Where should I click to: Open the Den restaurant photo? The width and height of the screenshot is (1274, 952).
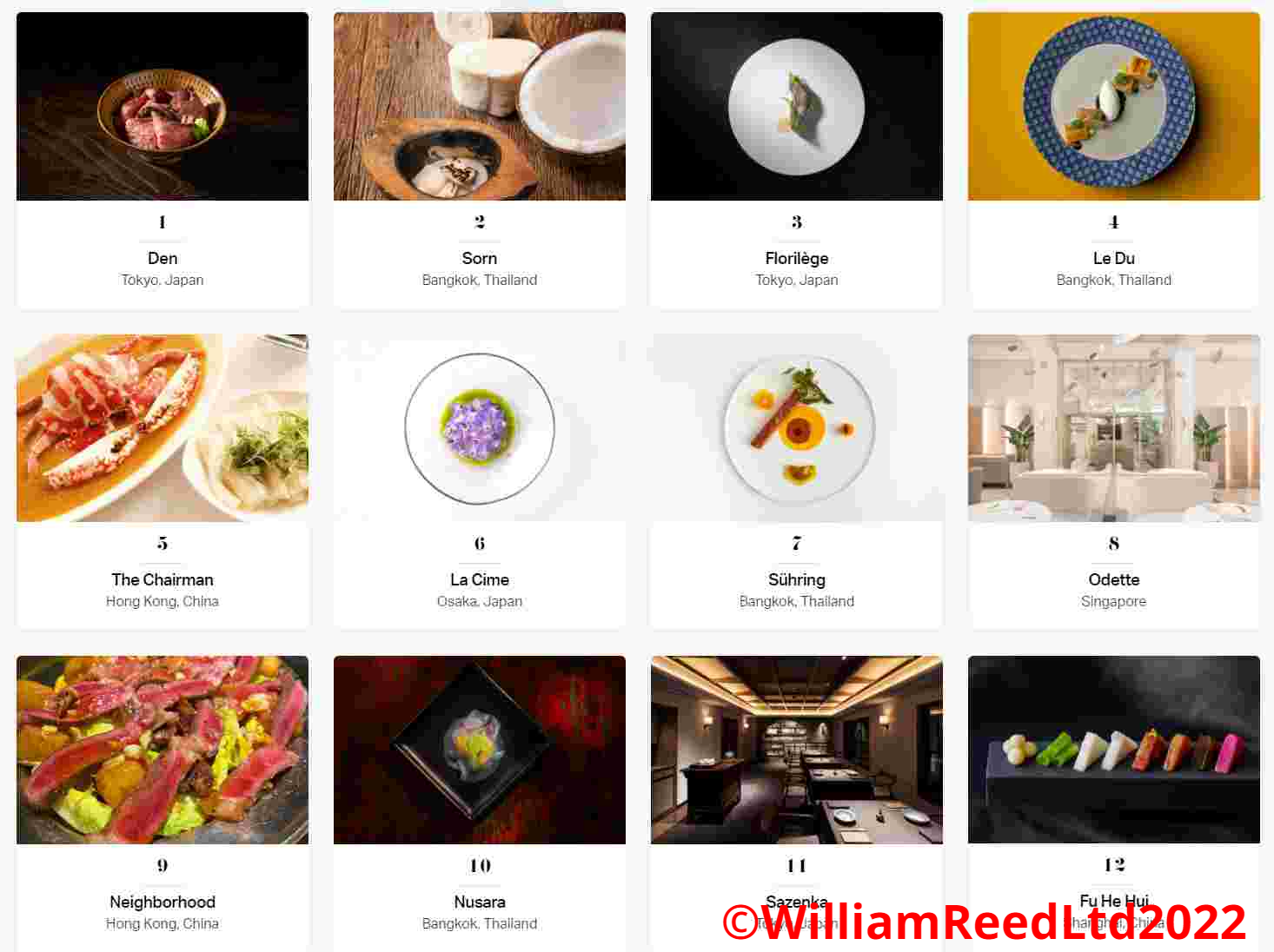pos(163,106)
